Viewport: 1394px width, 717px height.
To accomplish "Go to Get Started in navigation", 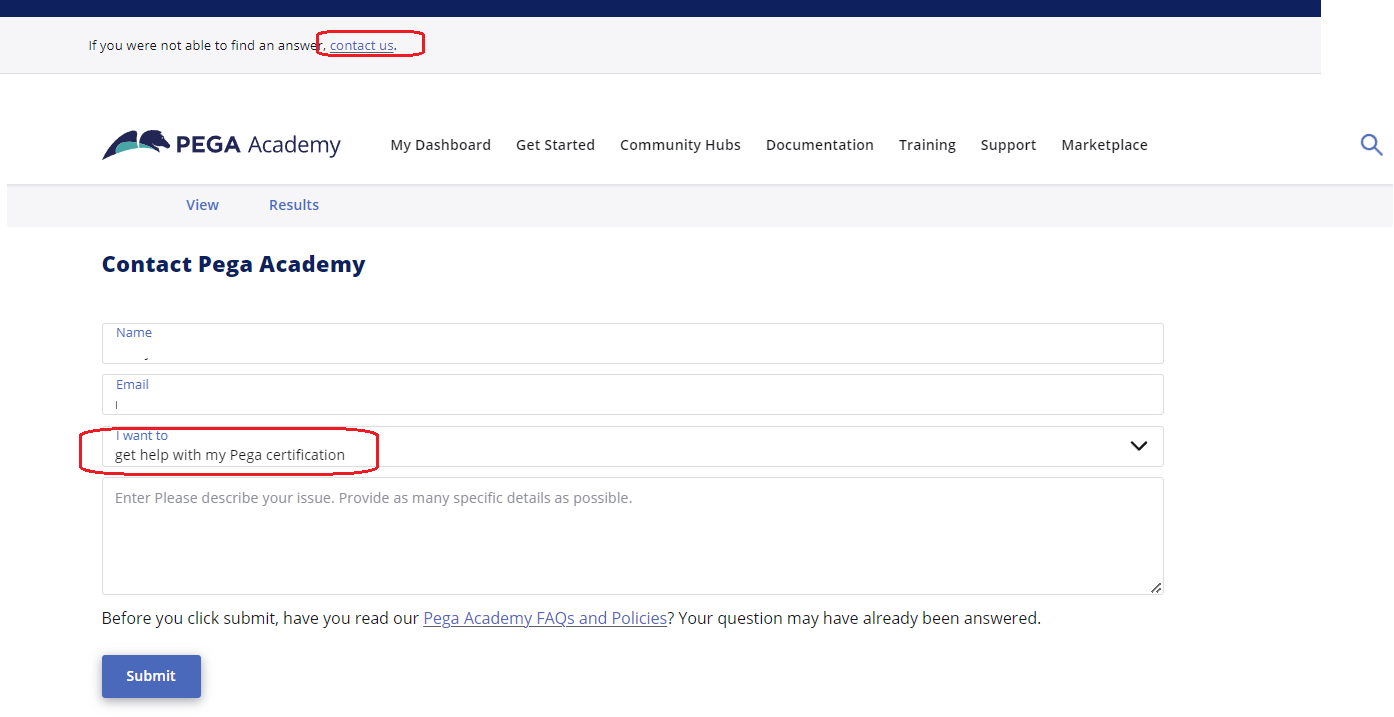I will click(x=555, y=145).
